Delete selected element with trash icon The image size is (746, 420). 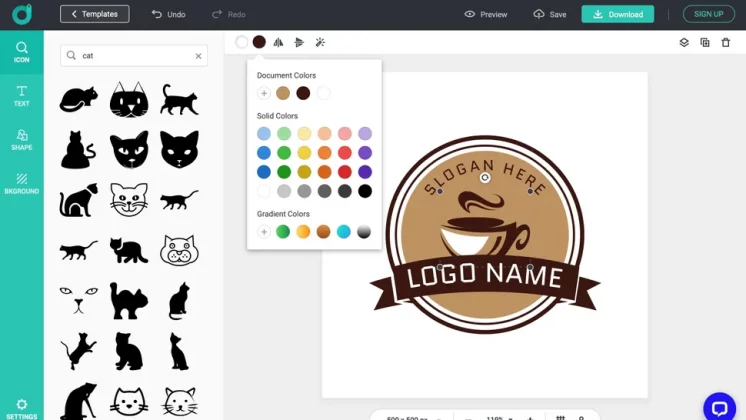726,42
